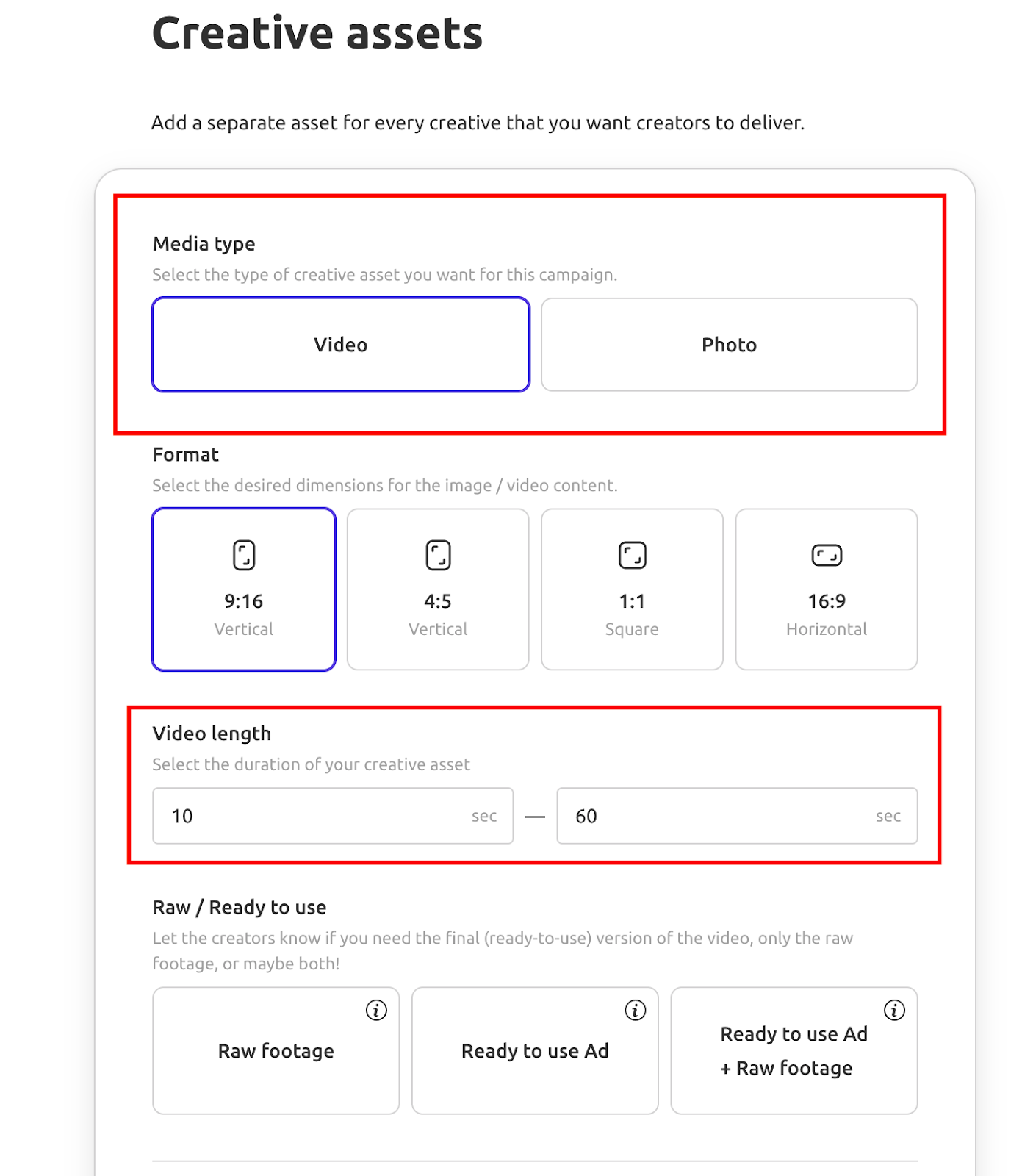Select the 4:5 Vertical label
This screenshot has height=1176, width=1022.
pyautogui.click(x=438, y=629)
